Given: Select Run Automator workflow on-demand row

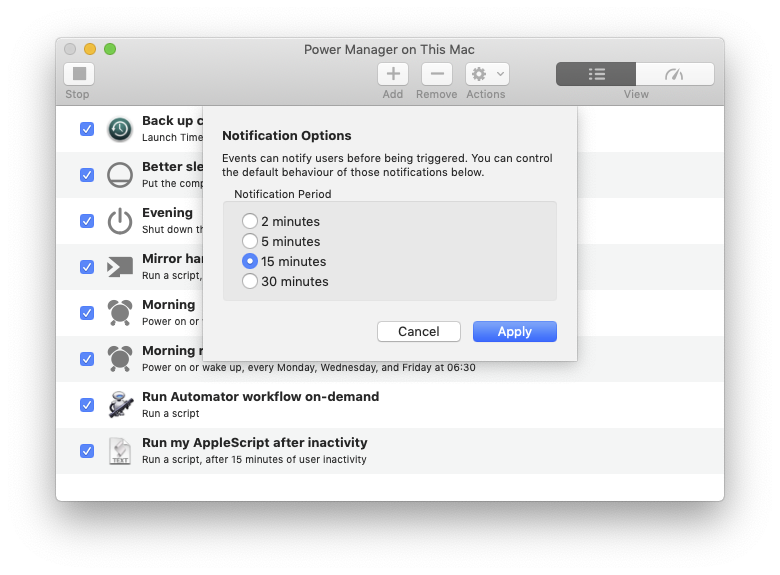Looking at the screenshot, I should (x=390, y=405).
